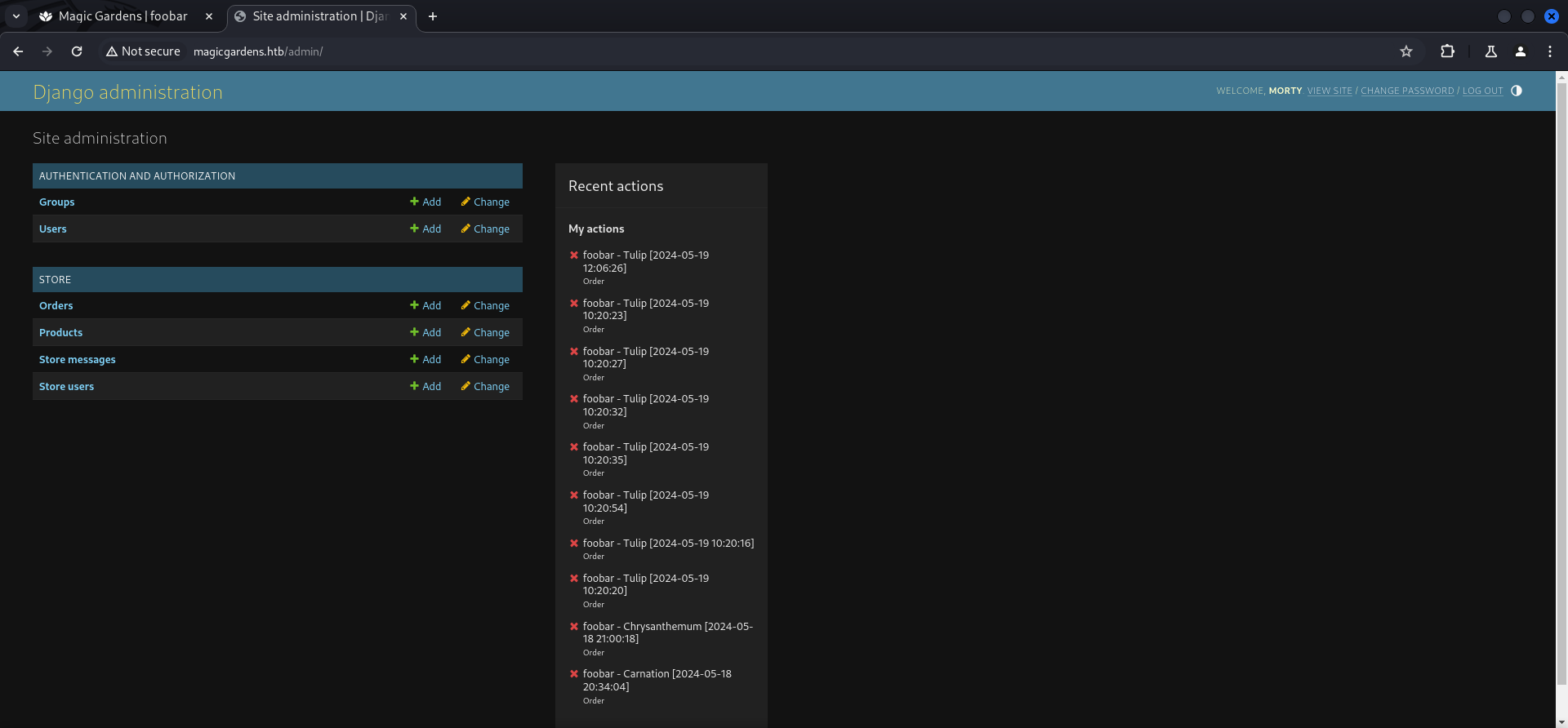
Task: Add a new Users entry
Action: [425, 229]
